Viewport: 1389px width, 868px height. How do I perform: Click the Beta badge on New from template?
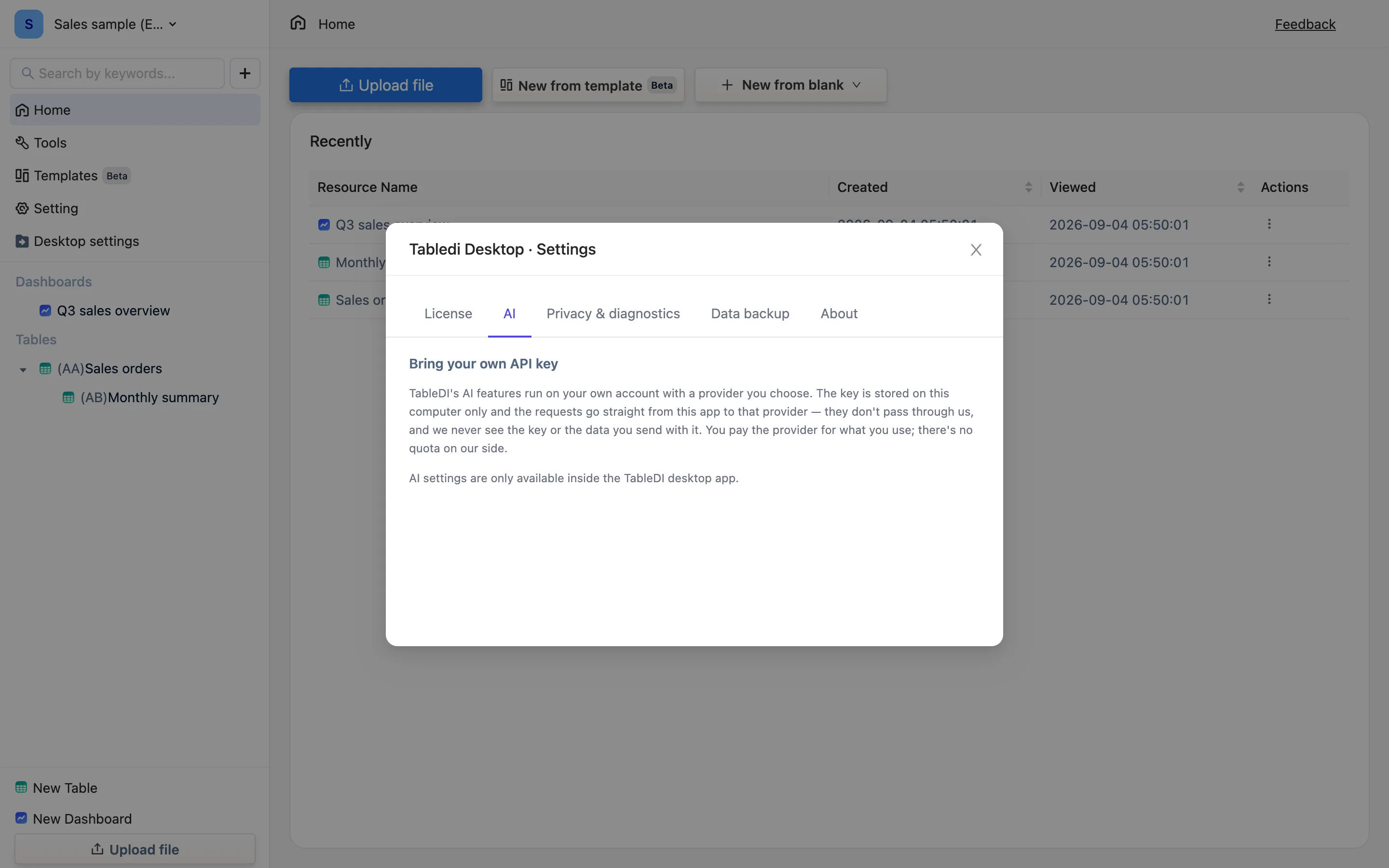662,85
